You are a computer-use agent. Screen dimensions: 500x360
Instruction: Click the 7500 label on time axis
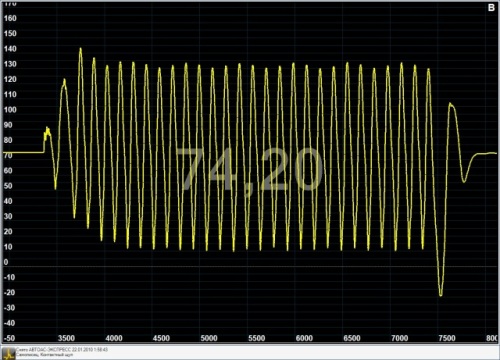447,338
